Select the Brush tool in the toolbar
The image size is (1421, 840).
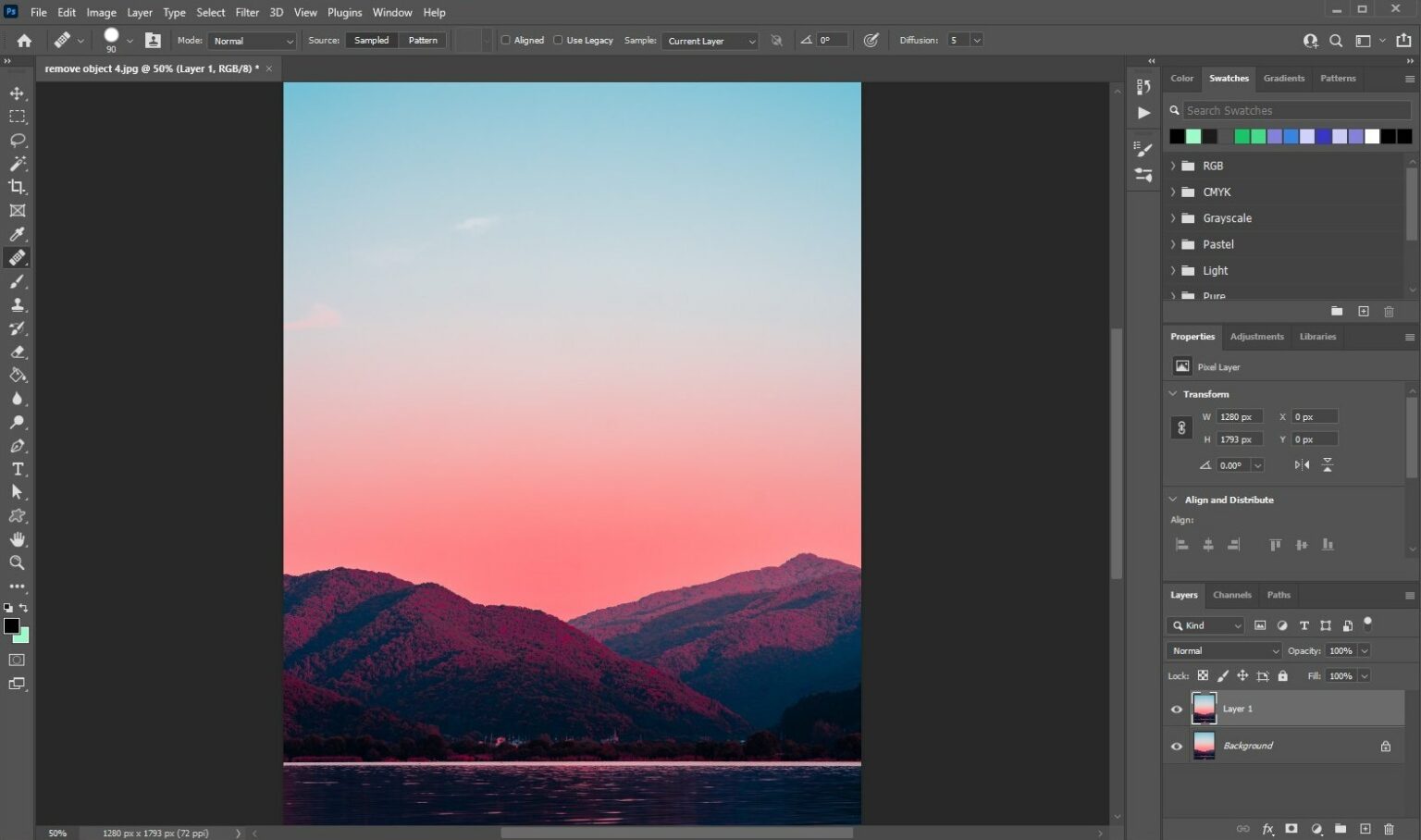(17, 281)
